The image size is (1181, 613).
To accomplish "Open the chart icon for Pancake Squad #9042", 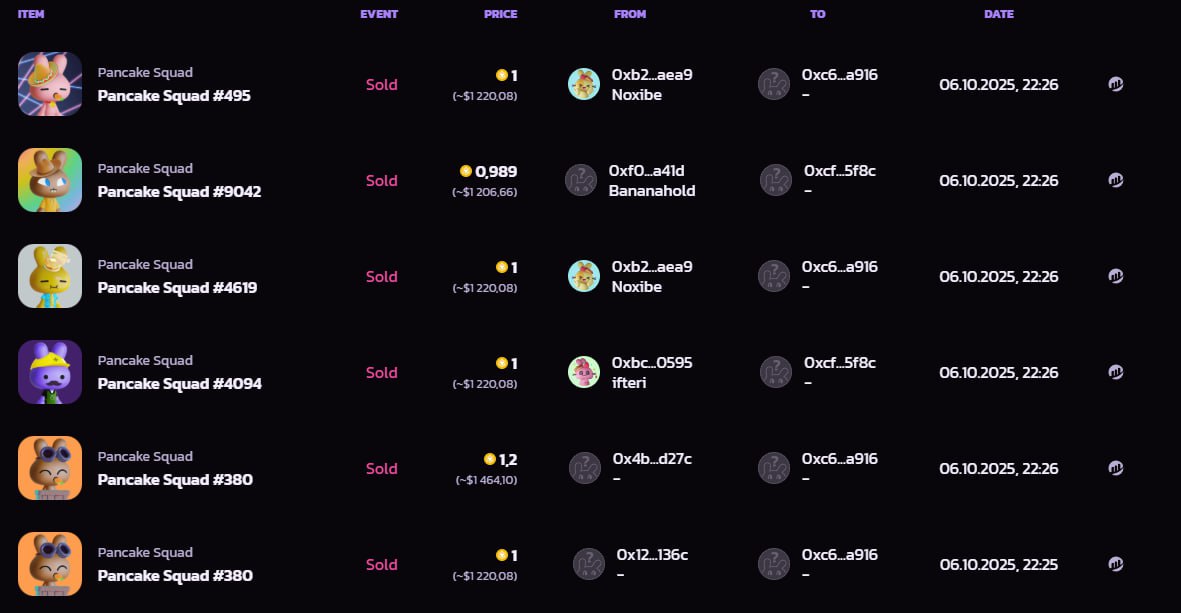I will [x=1116, y=180].
